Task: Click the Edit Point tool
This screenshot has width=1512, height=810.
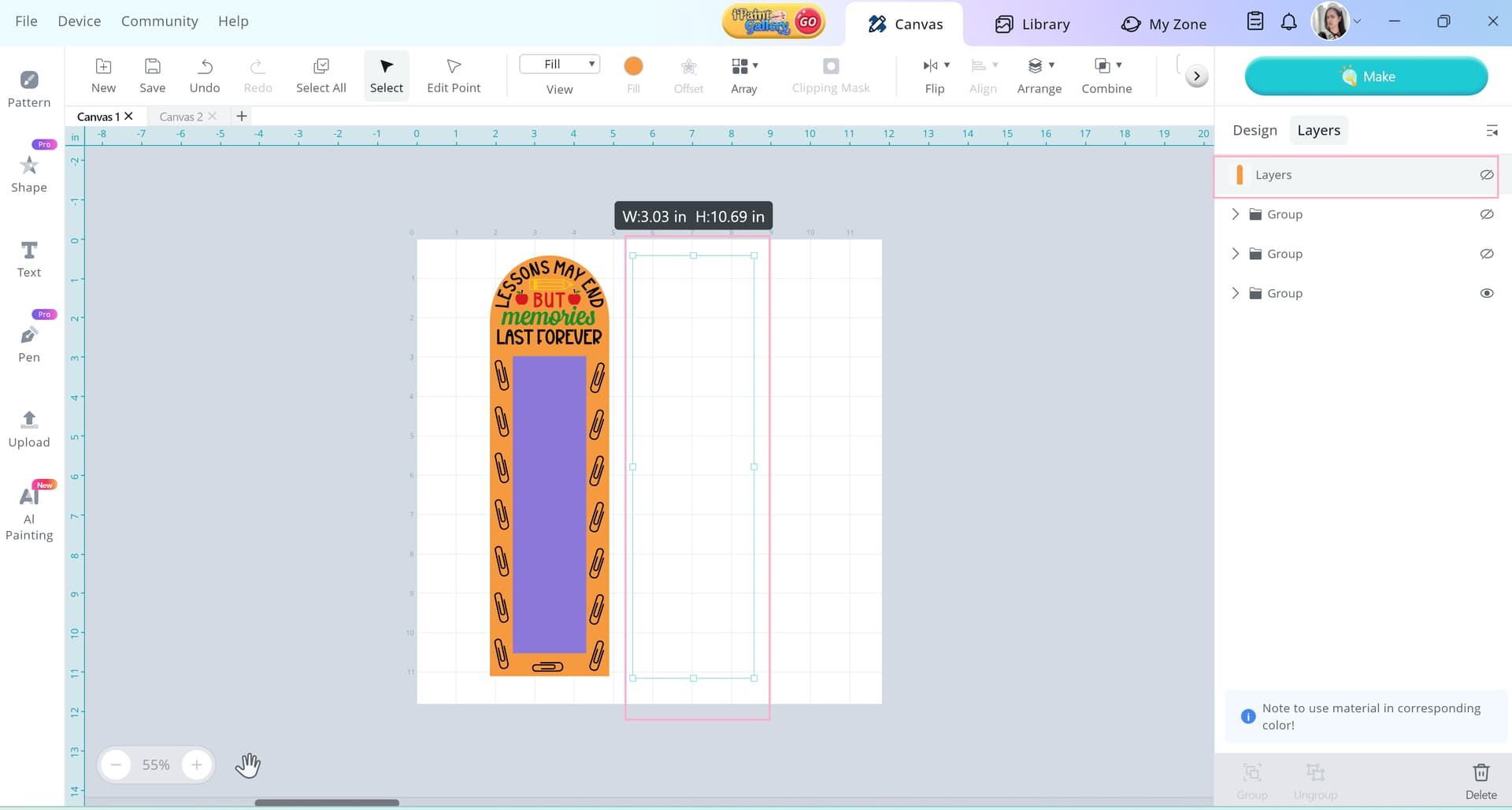Action: (x=453, y=76)
